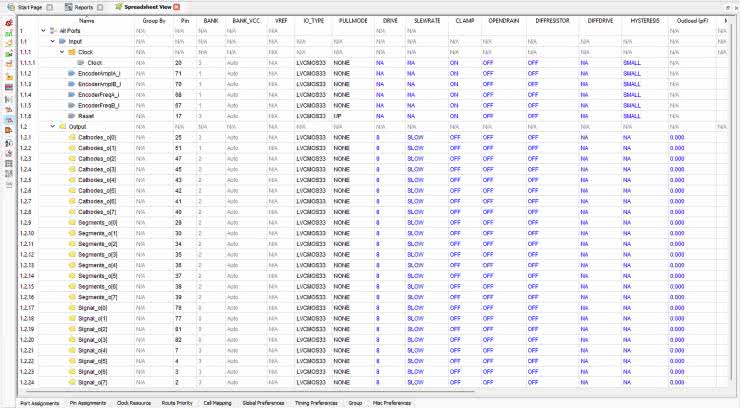Image resolution: width=740 pixels, height=408 pixels.
Task: Open the Global Preferences tab
Action: click(263, 403)
